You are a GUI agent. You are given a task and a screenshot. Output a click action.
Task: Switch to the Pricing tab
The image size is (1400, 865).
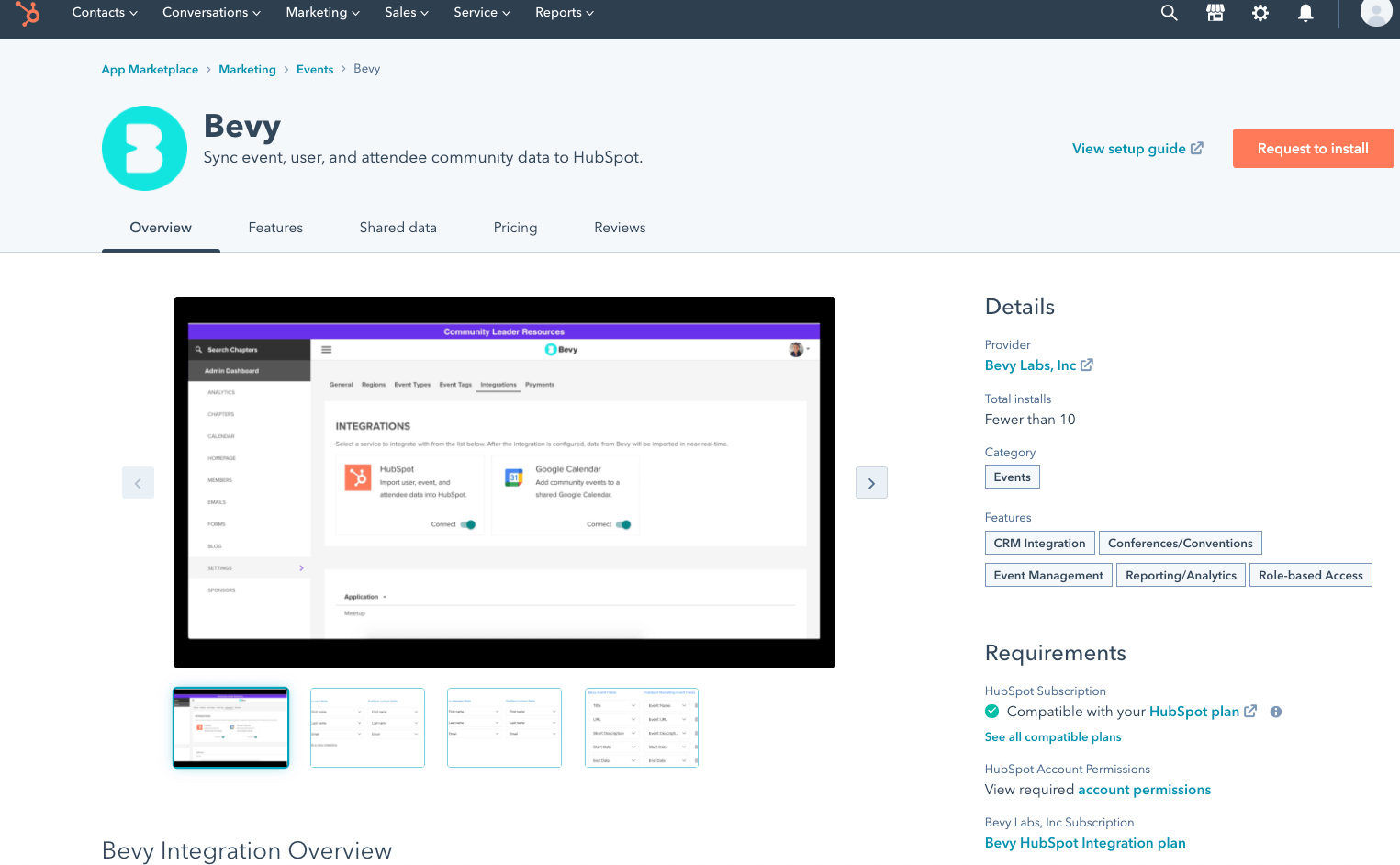tap(515, 228)
